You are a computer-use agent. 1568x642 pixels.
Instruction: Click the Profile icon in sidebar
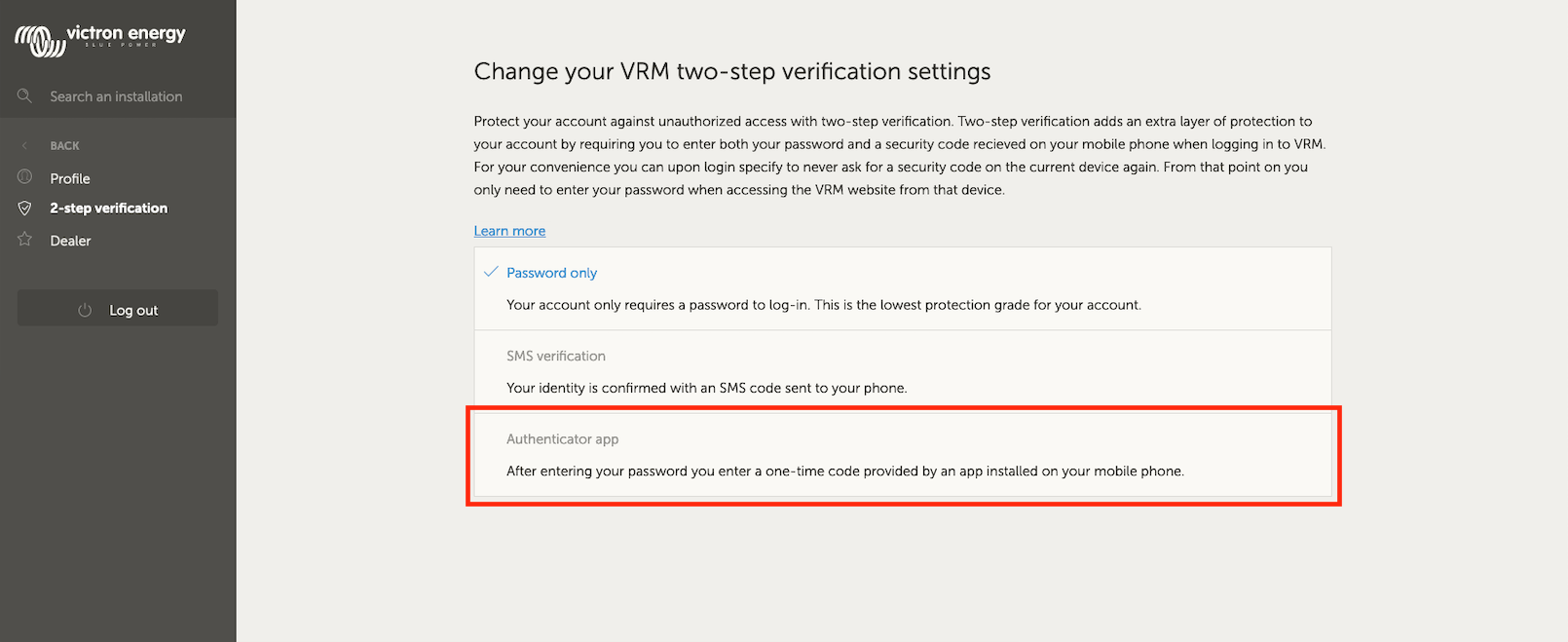click(25, 177)
